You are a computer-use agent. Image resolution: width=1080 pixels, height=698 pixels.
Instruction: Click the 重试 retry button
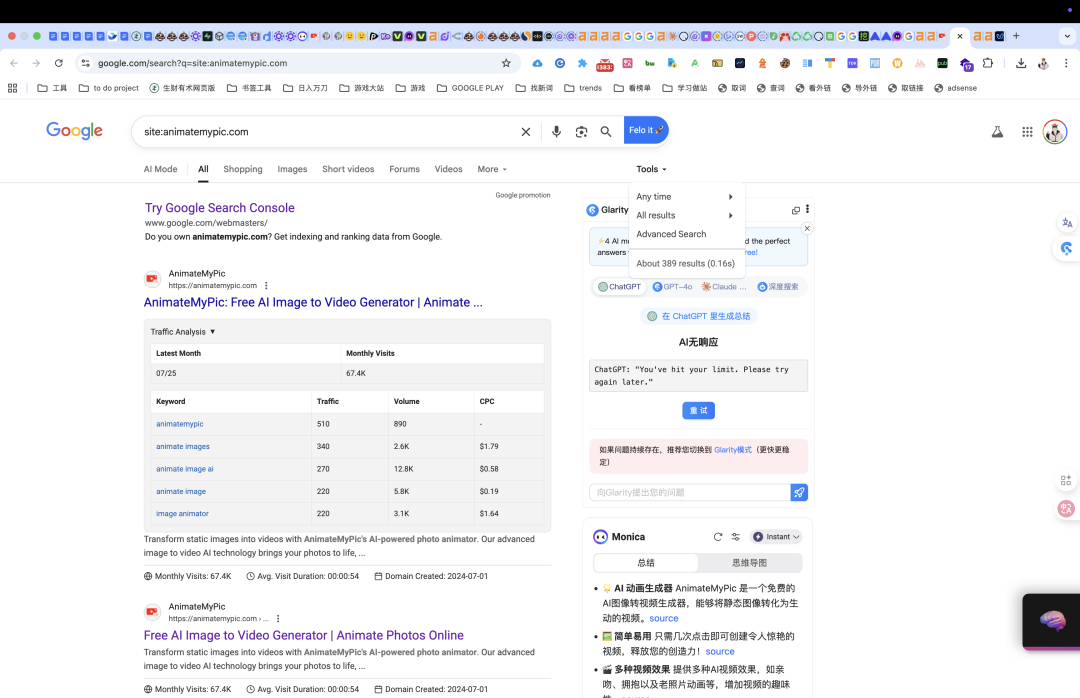698,411
